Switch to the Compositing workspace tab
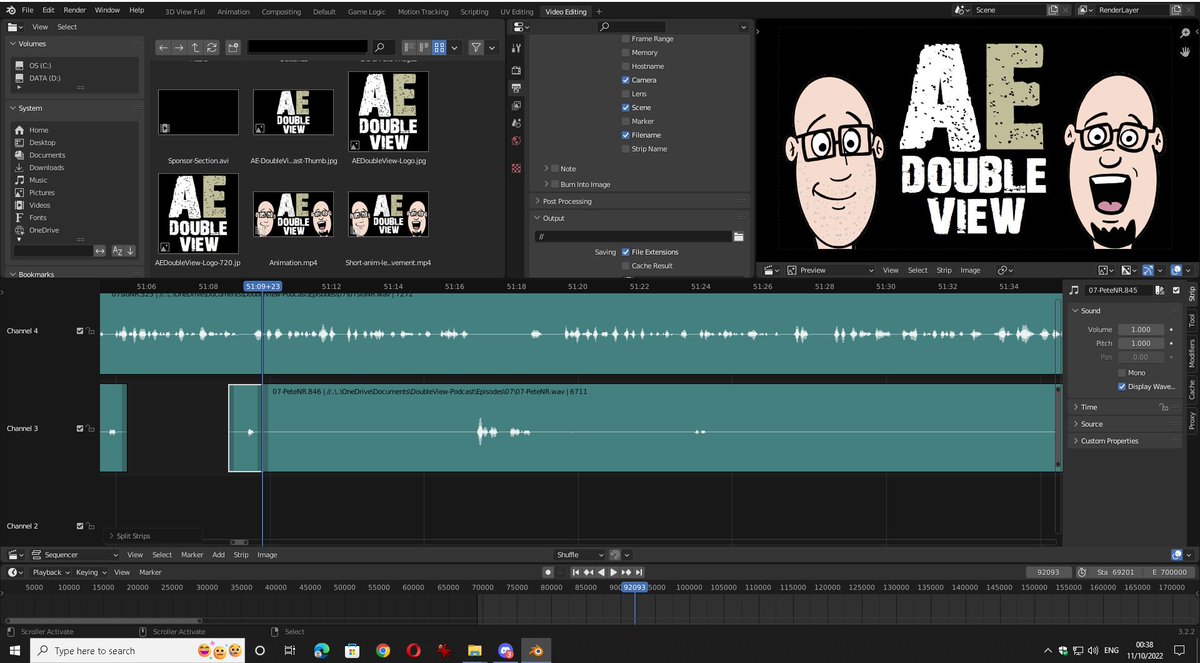 281,12
